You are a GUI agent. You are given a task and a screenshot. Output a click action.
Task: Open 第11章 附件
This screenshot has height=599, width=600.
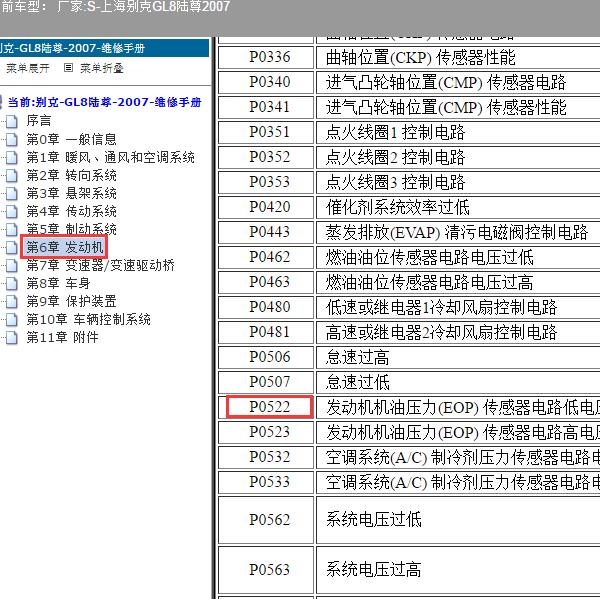(x=62, y=337)
